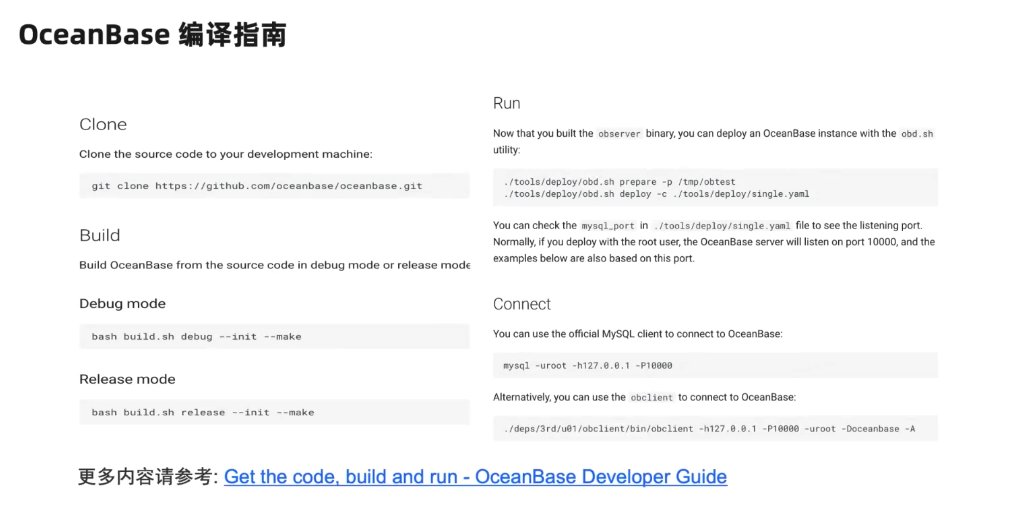Click the 'OceanBase 编译指南' slide title
This screenshot has height=520, width=1021.
[x=152, y=34]
